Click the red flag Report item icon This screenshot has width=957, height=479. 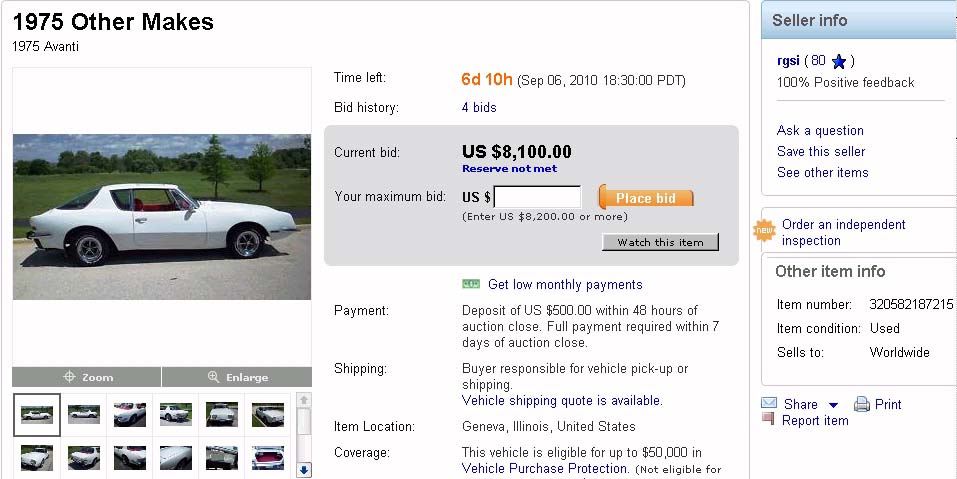(768, 420)
